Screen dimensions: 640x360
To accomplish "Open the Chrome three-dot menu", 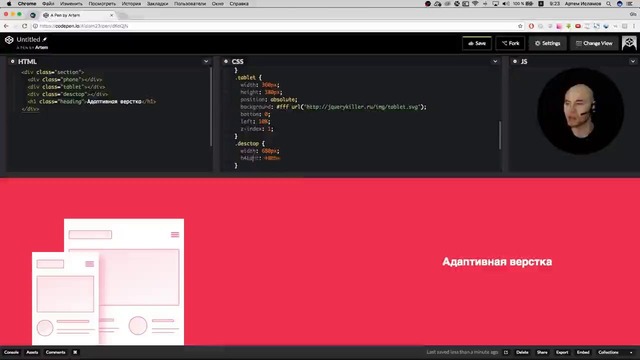I will [633, 26].
